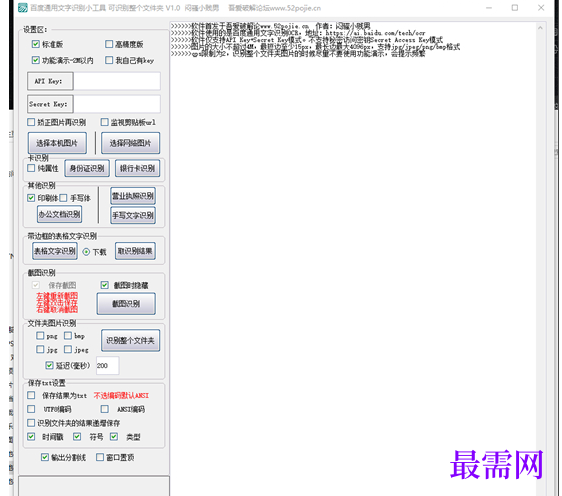Click the 取识别结果 button
Image resolution: width=562 pixels, height=496 pixels.
point(135,251)
